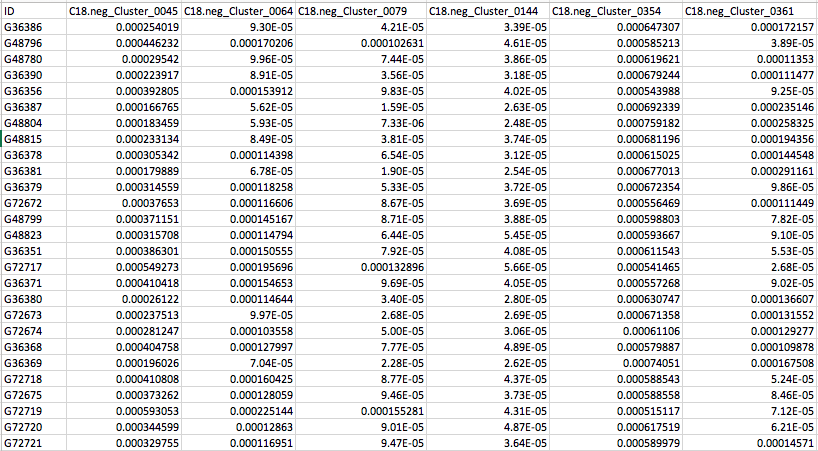Select header C18.neg_Cluster_0064
818x451 pixels.
click(x=239, y=10)
